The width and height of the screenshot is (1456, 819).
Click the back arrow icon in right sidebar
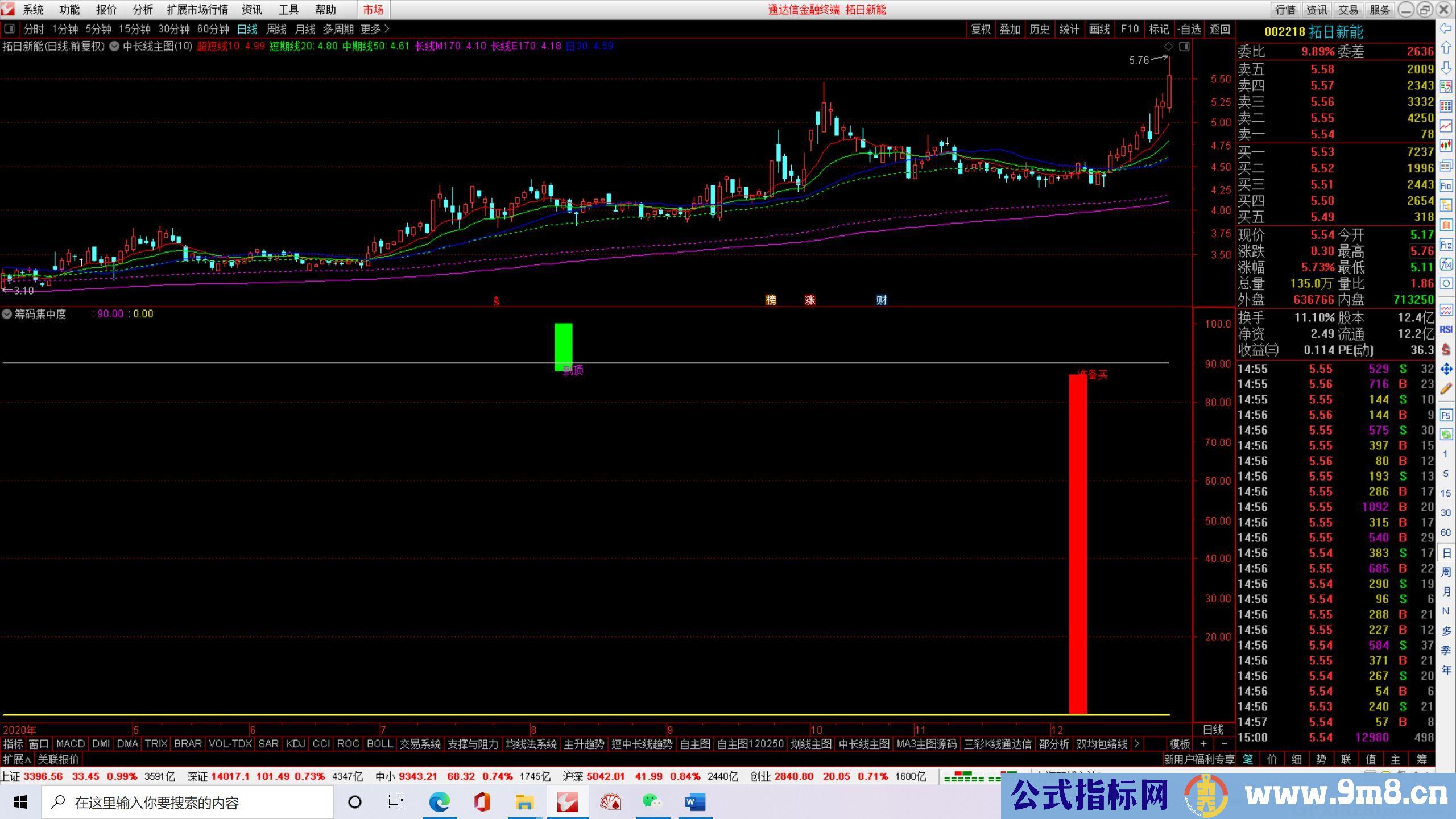tap(1446, 28)
